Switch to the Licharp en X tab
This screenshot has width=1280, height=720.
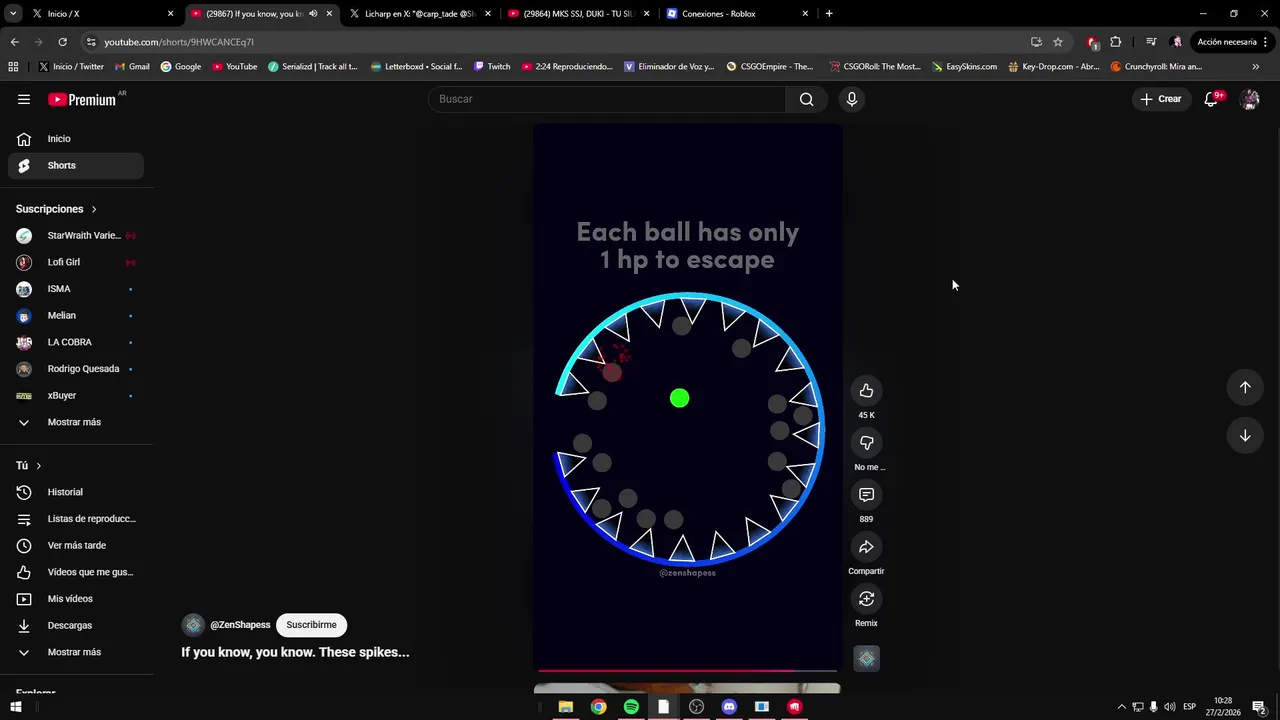[x=420, y=14]
